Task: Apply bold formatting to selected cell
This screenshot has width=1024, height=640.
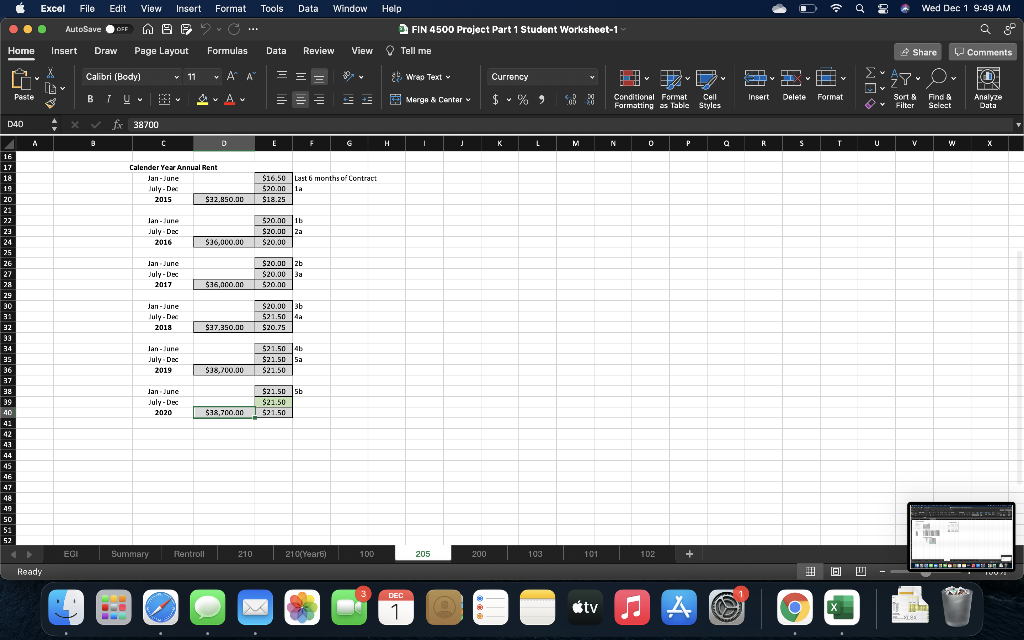Action: coord(89,98)
